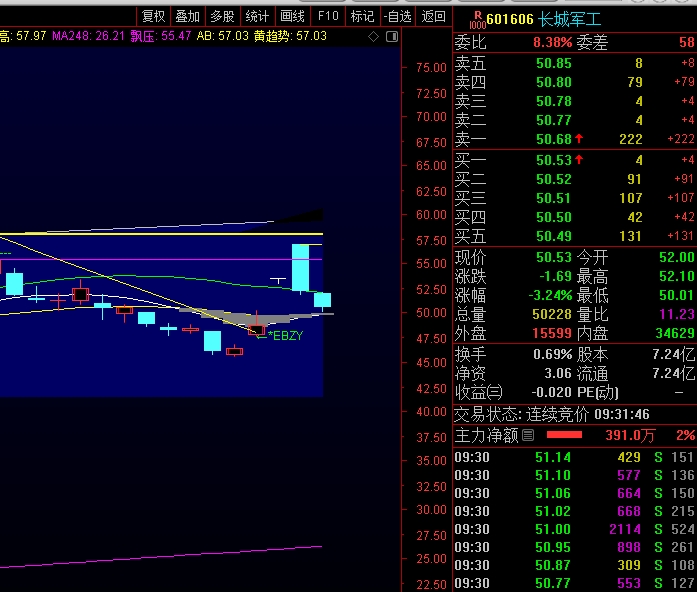Select 买五 price 50.49
Viewport: 697px width, 592px height.
553,236
